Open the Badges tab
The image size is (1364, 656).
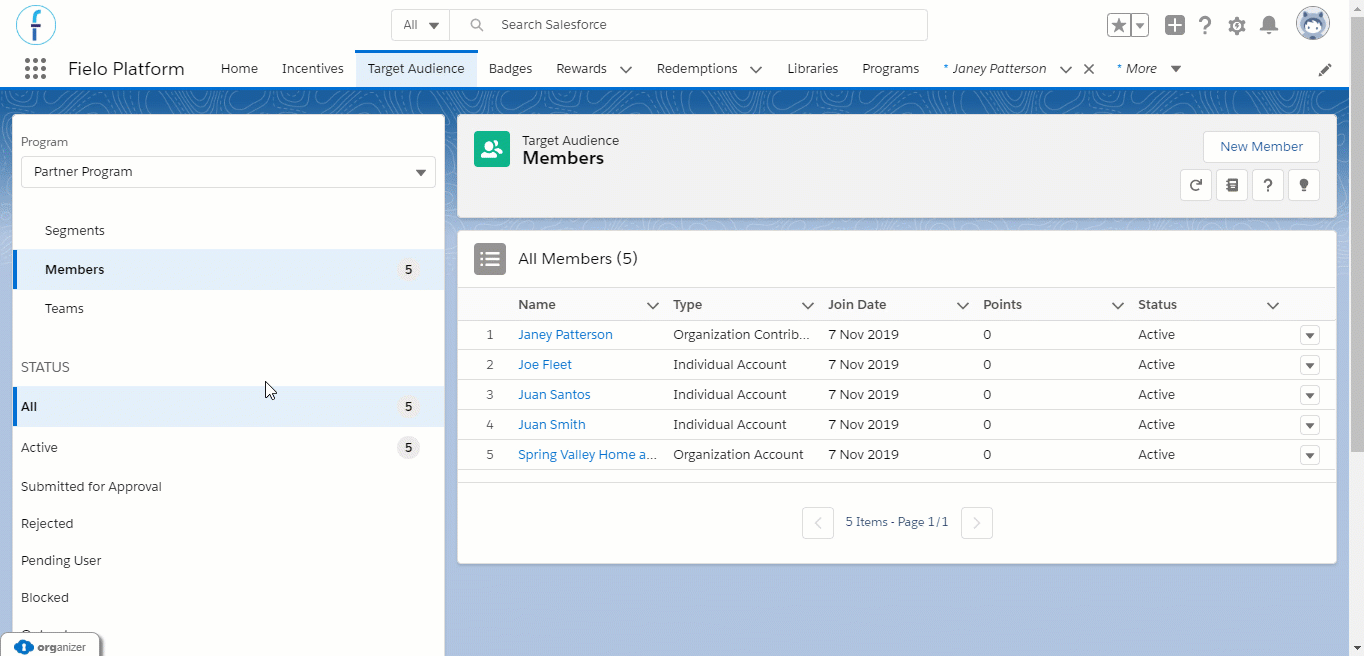pyautogui.click(x=510, y=69)
